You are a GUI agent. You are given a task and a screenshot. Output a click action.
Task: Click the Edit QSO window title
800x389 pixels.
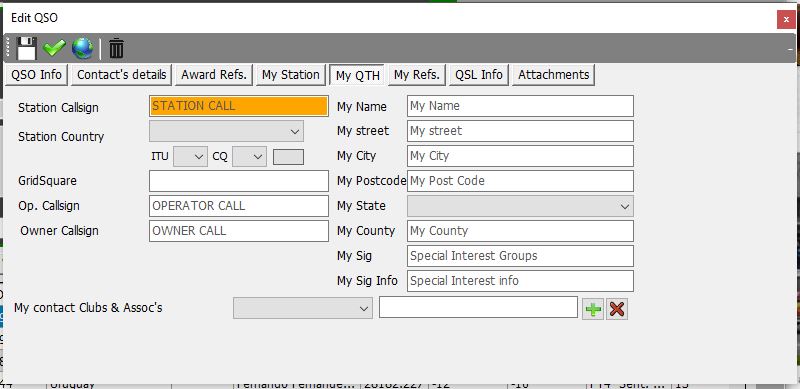(34, 18)
